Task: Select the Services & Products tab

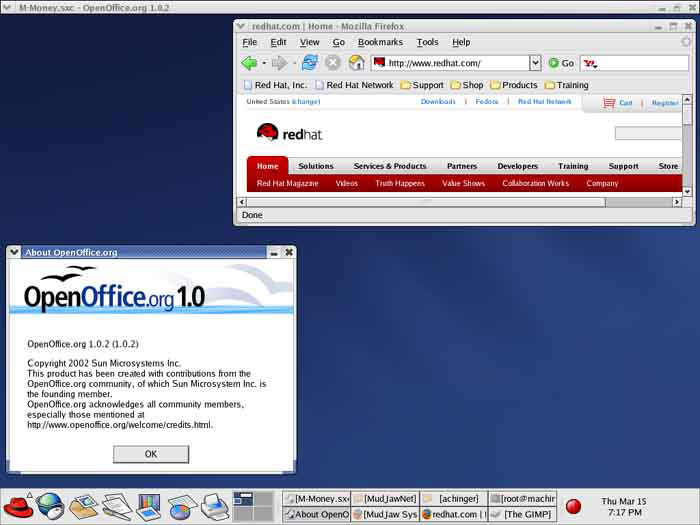Action: coord(390,166)
